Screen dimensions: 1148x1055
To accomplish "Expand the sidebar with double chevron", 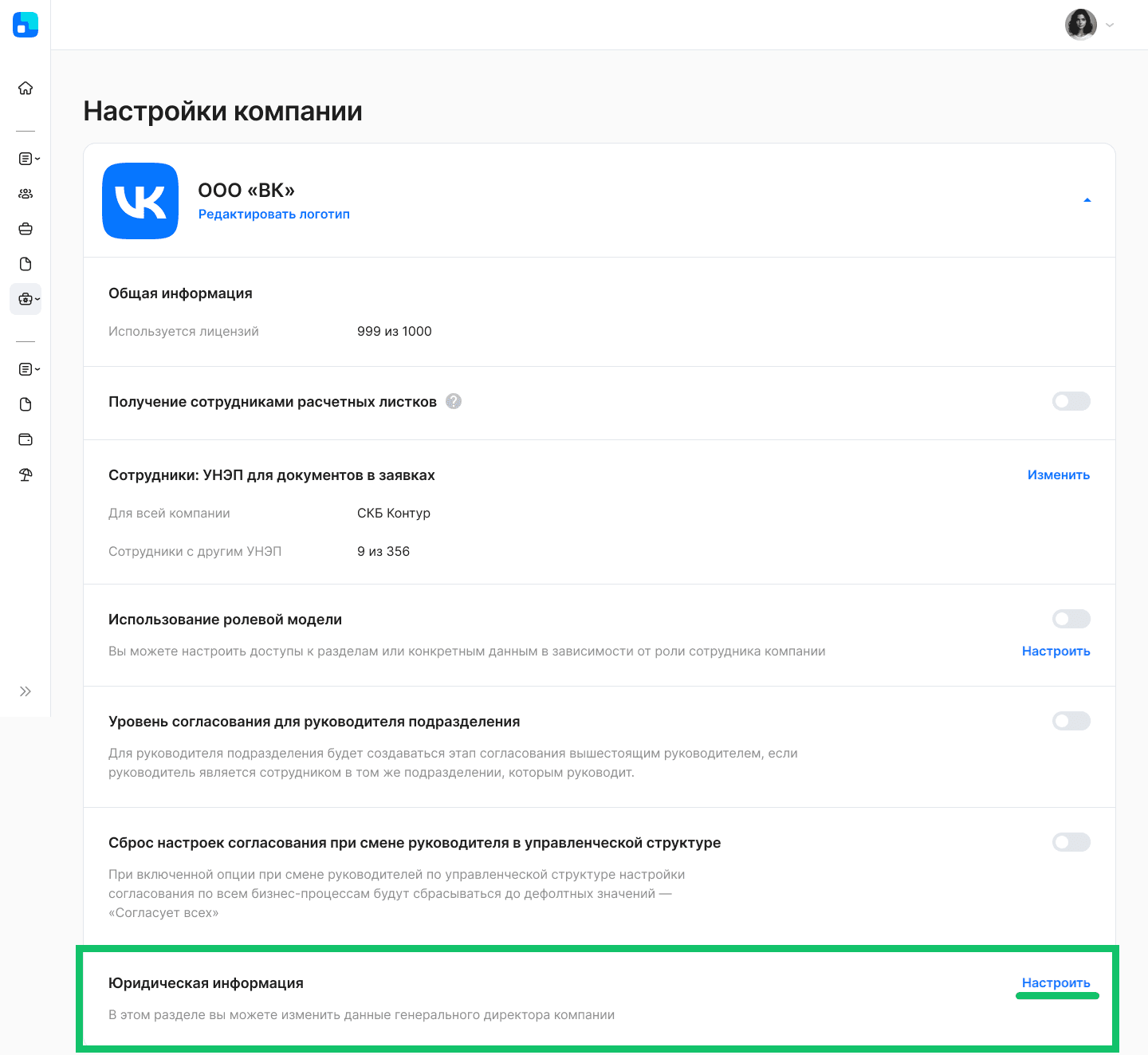I will point(26,691).
